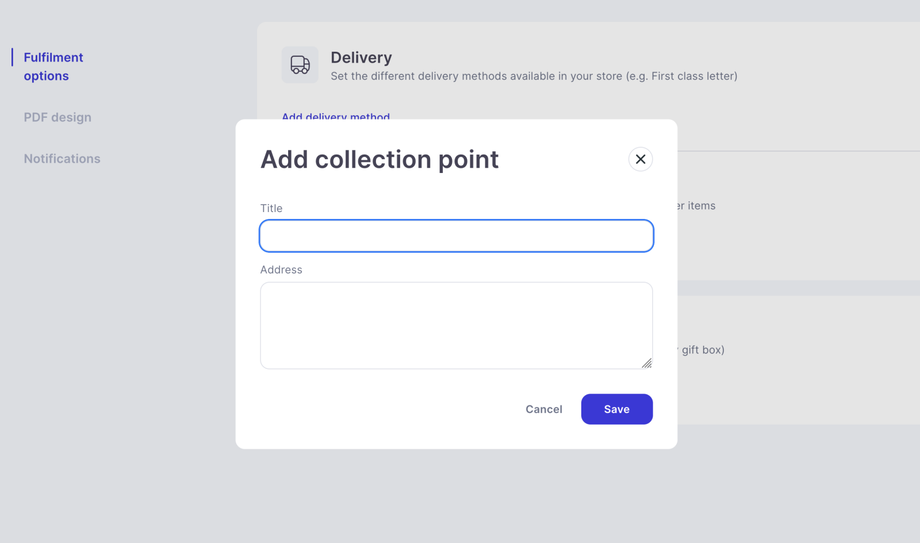Click the Add delivery method link
Image resolution: width=920 pixels, height=543 pixels.
(336, 116)
